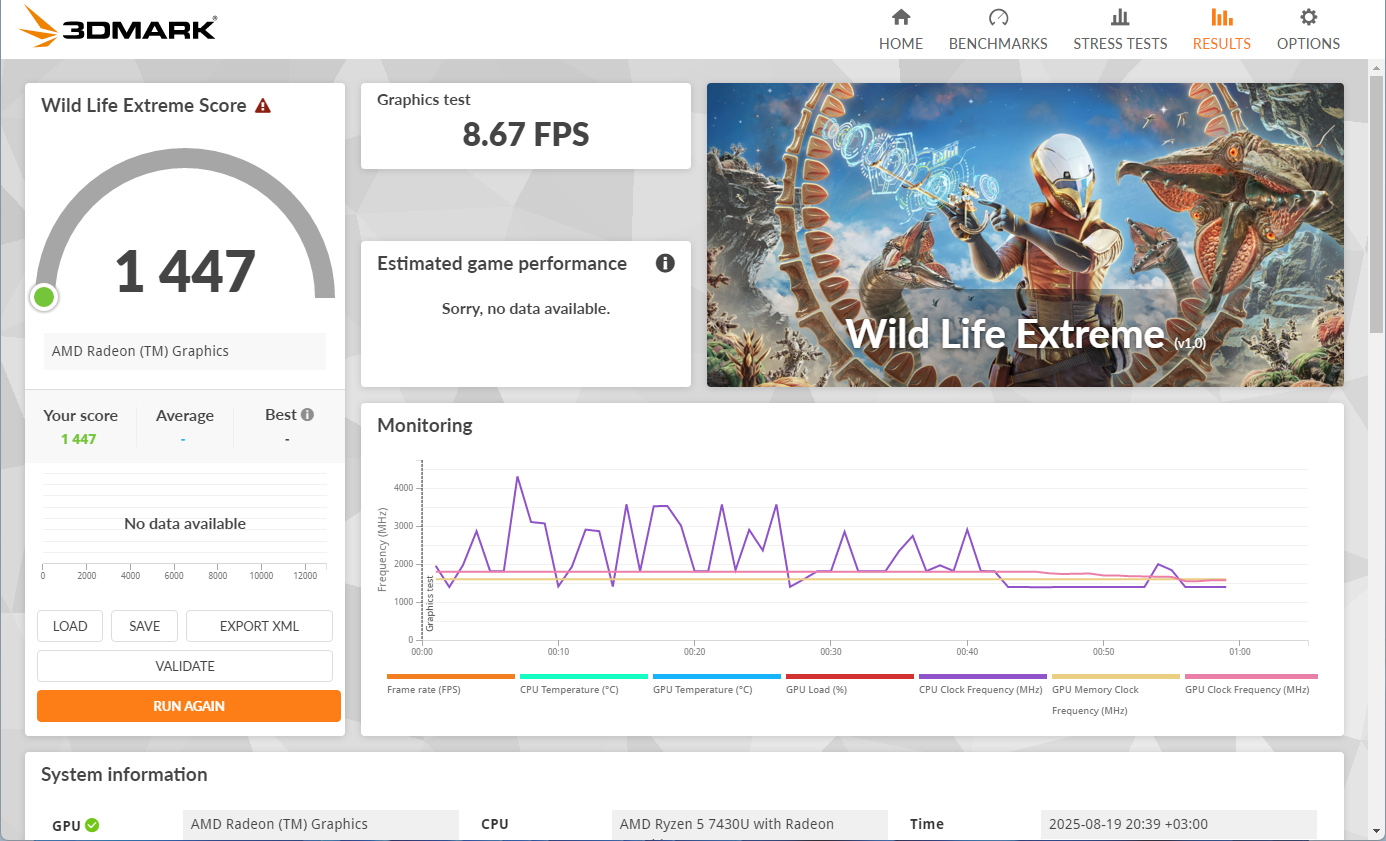Click the 8.67 FPS graphics test value

point(526,134)
